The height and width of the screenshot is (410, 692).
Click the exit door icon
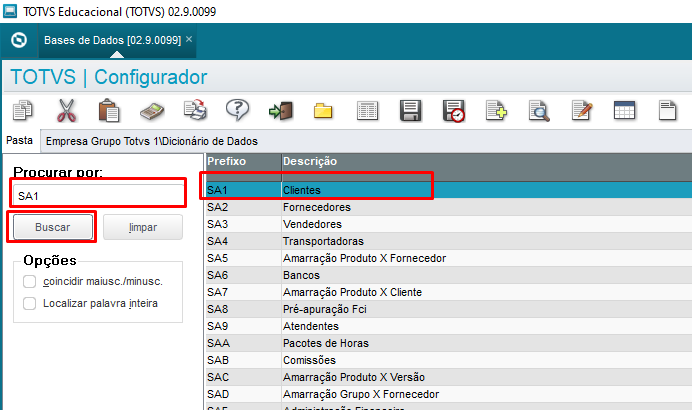click(x=281, y=111)
